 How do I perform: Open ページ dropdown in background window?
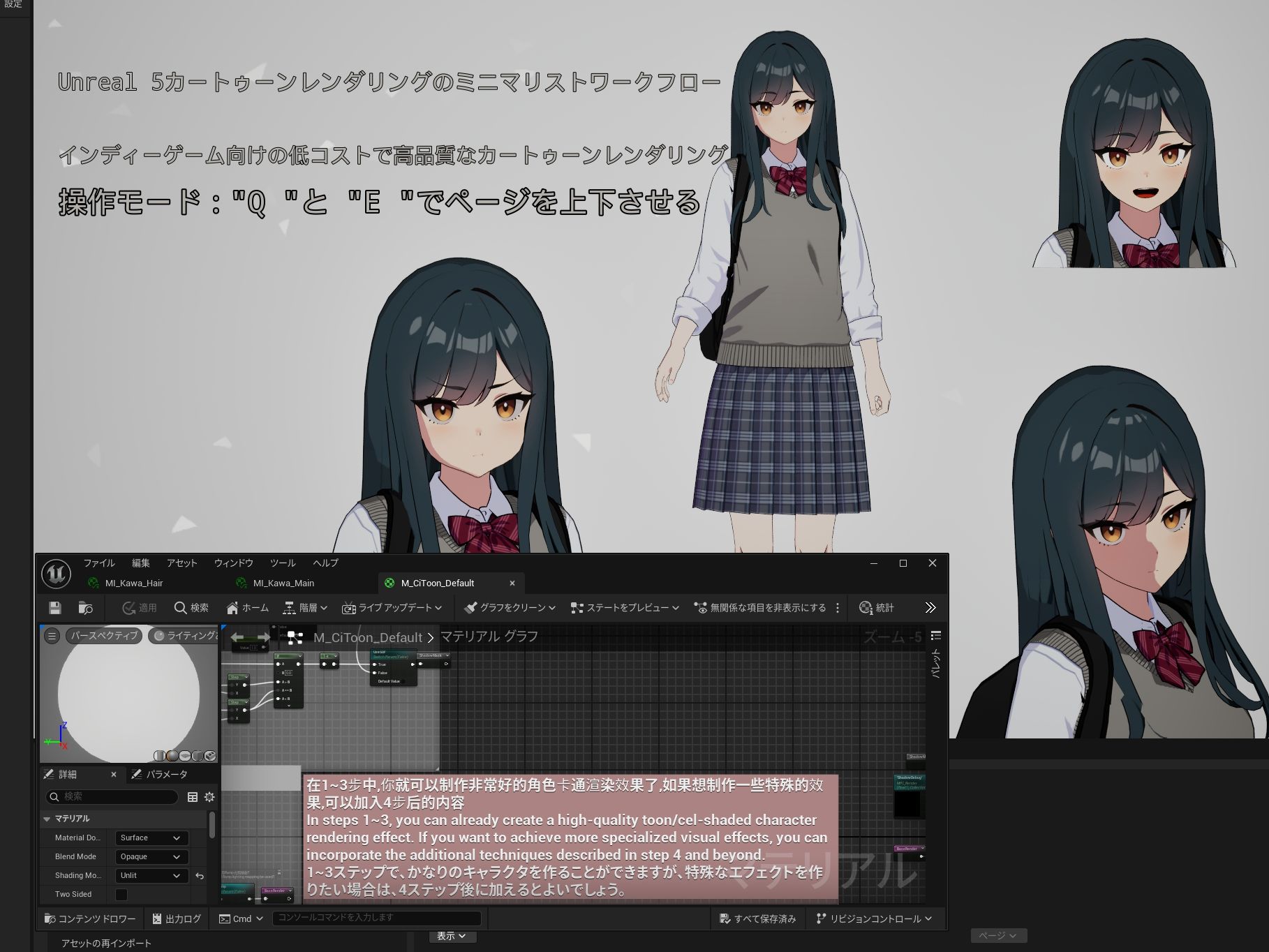click(x=998, y=935)
